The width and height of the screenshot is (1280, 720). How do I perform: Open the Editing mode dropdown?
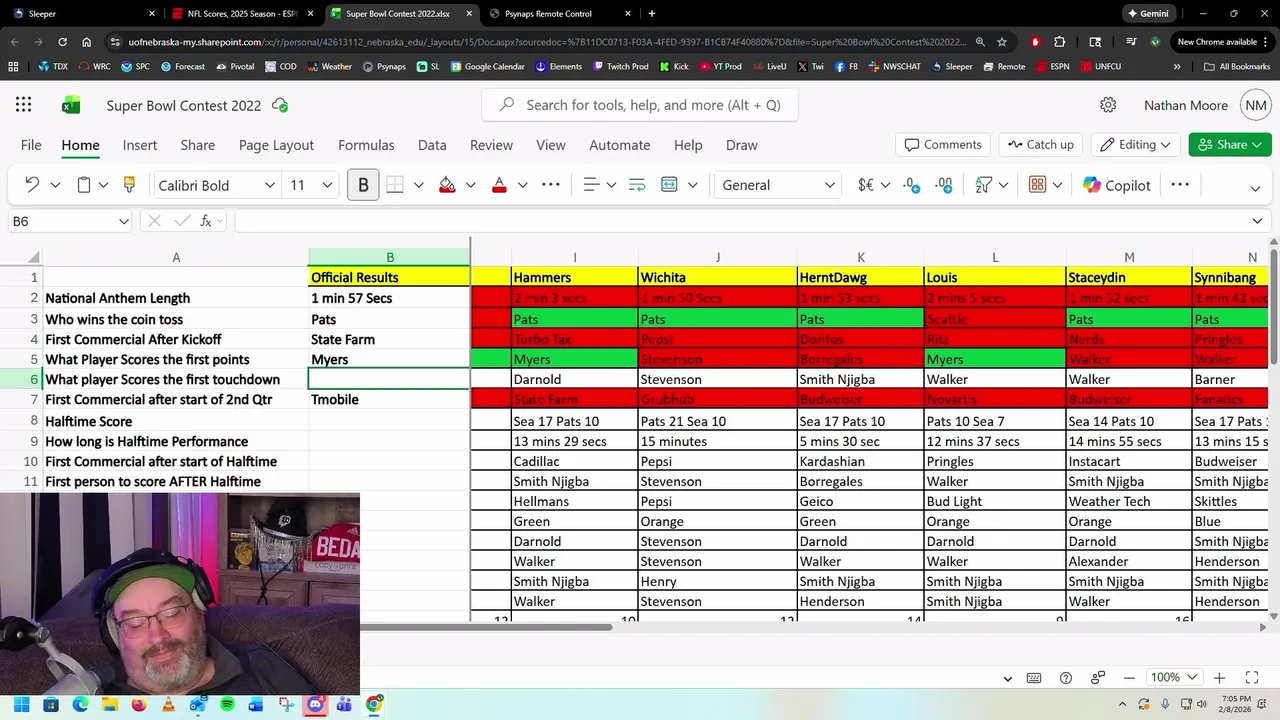point(1135,145)
